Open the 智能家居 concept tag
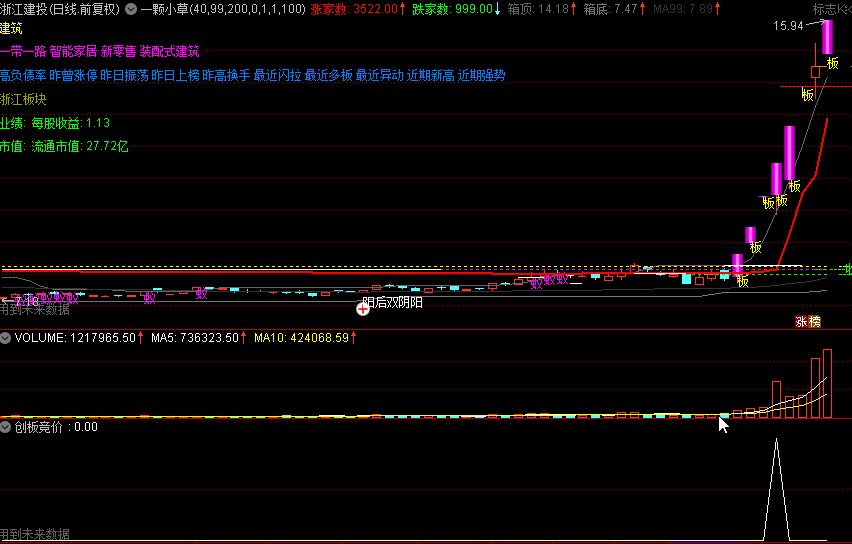Screen dimensions: 852x544 pyautogui.click(x=73, y=52)
